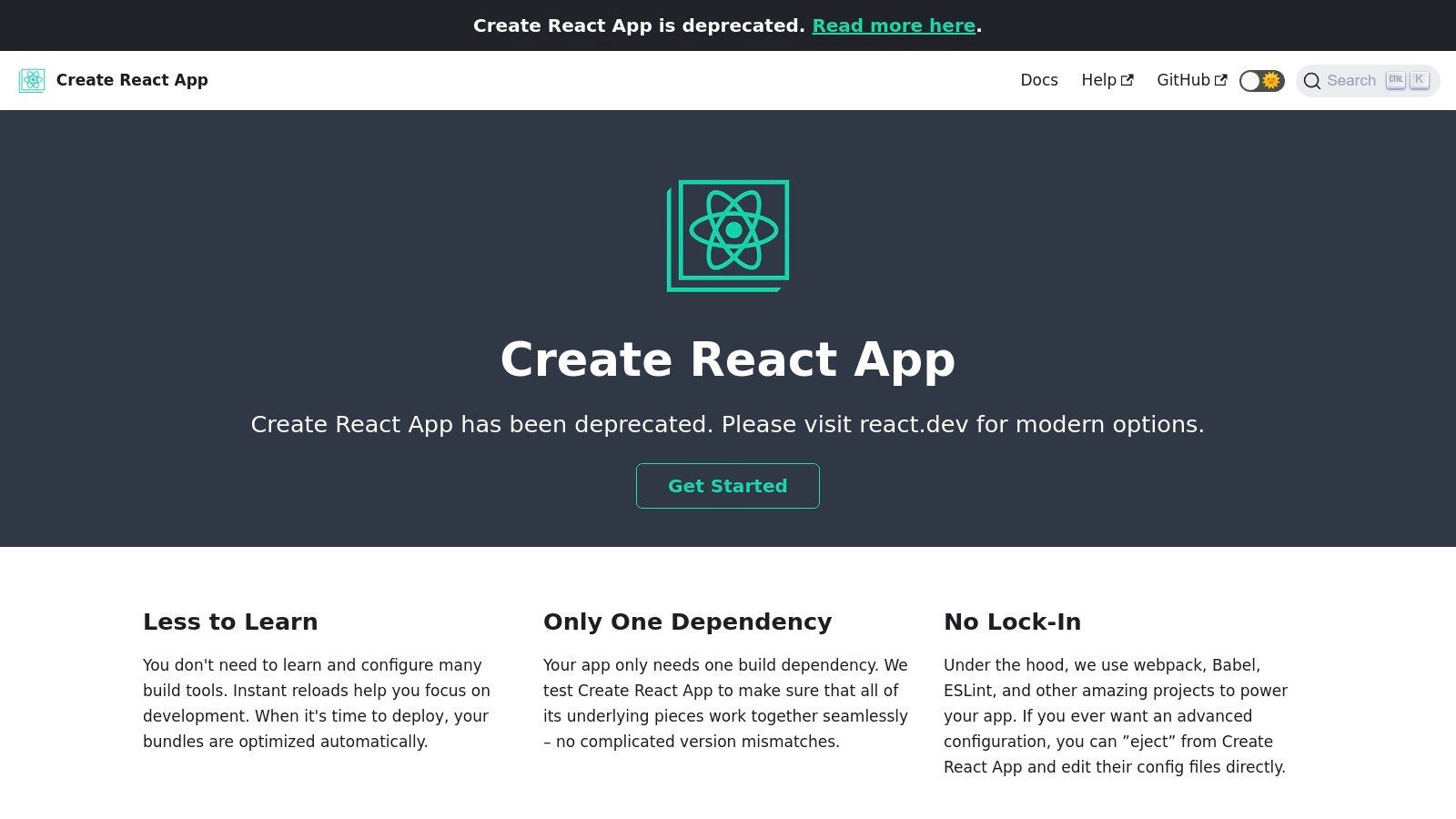Click the search magnifier icon
The image size is (1456, 819).
1312,81
